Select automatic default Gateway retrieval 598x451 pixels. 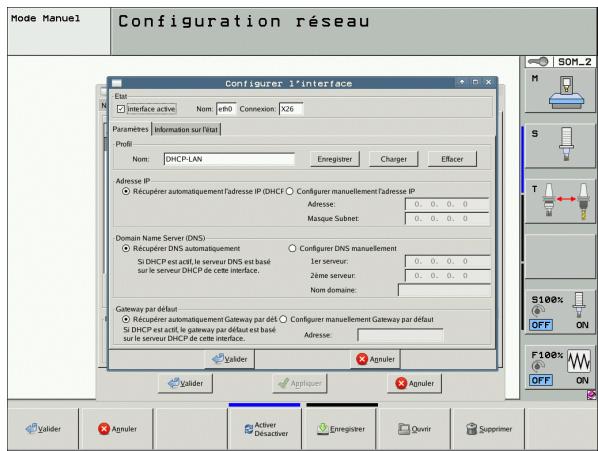point(126,319)
